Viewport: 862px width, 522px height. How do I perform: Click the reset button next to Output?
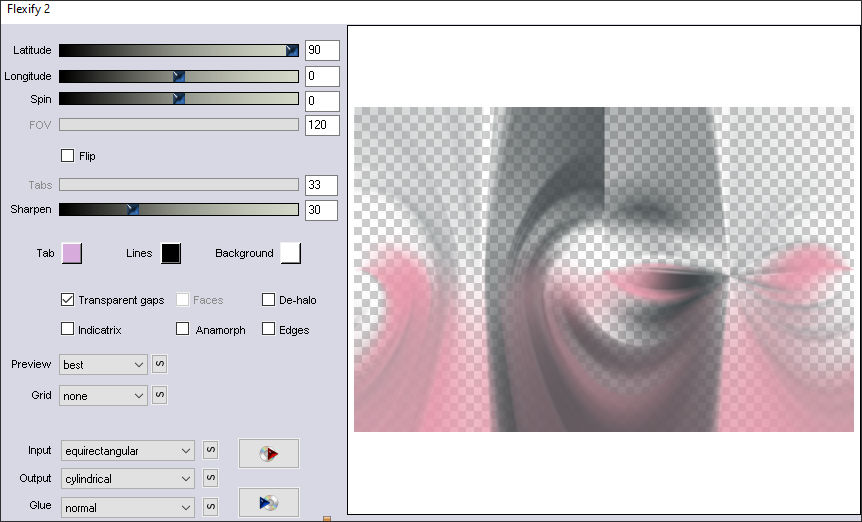(211, 478)
